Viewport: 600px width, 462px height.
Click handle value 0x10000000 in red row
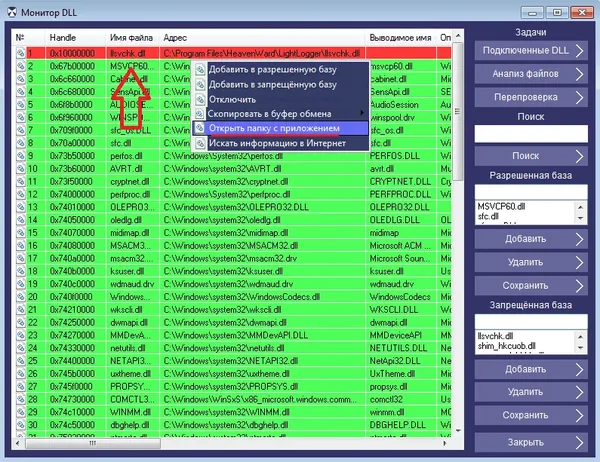click(x=72, y=54)
